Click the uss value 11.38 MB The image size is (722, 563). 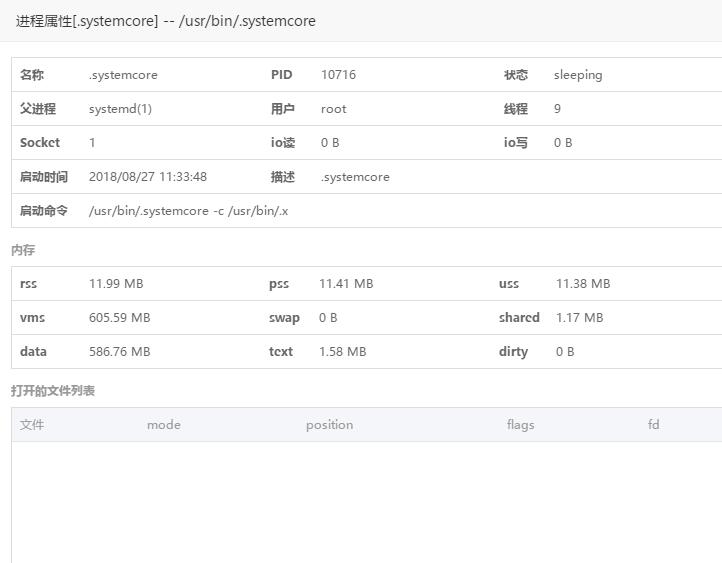[x=583, y=284]
